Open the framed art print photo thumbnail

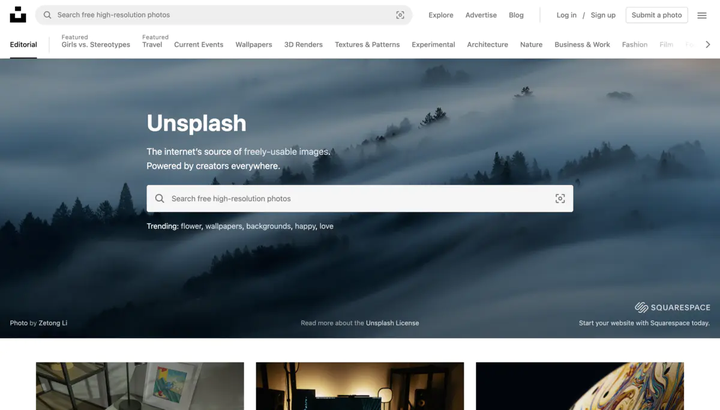tap(140, 386)
